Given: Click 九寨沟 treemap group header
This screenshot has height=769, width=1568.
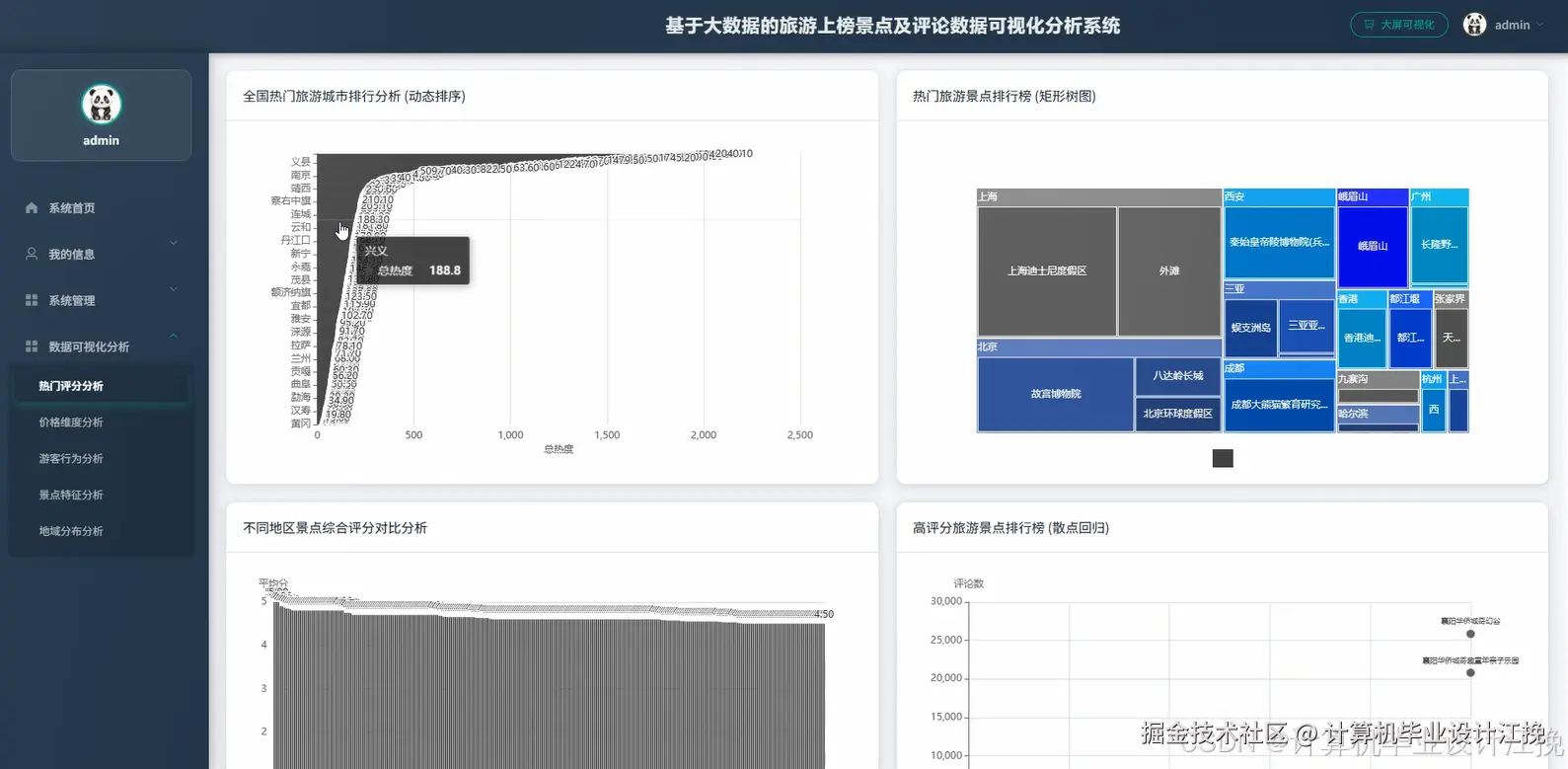Looking at the screenshot, I should coord(1378,379).
